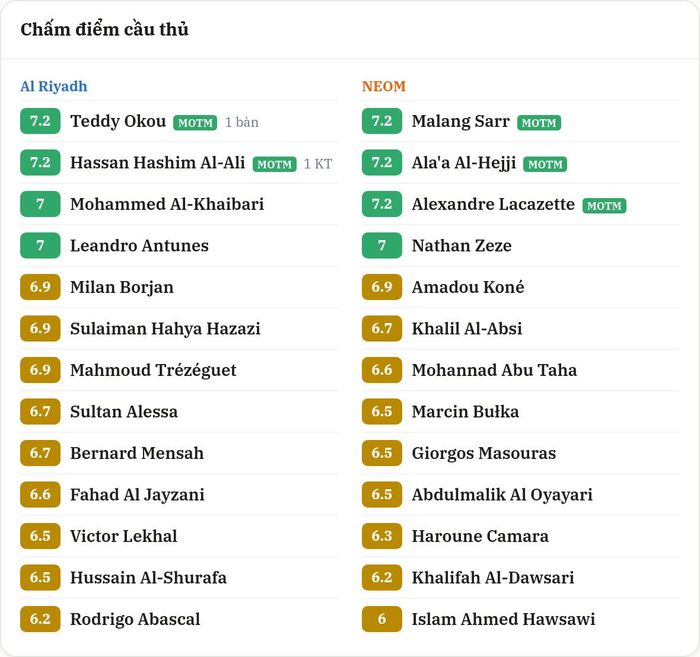Click Milan Borjan's 6.9 rating badge
The image size is (700, 657).
coord(40,287)
